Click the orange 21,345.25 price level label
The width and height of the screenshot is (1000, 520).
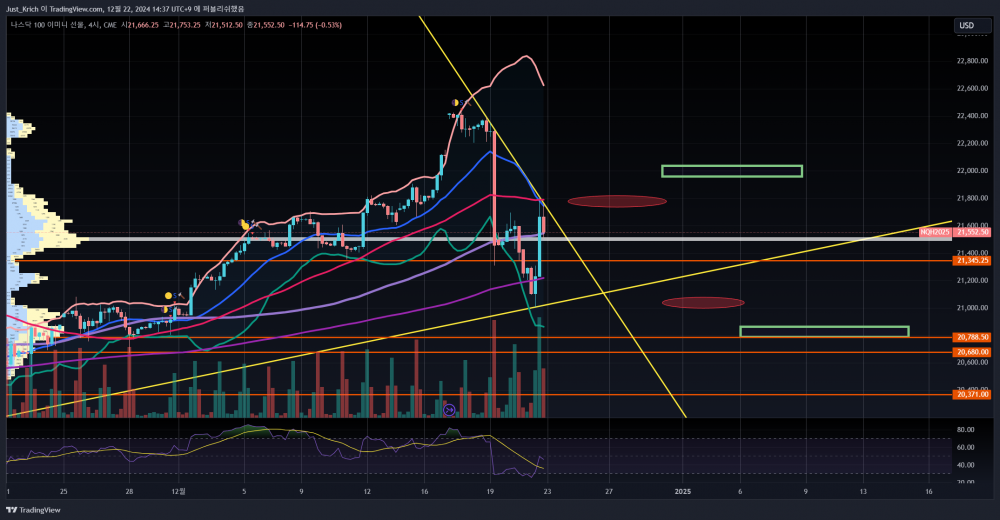(972, 260)
